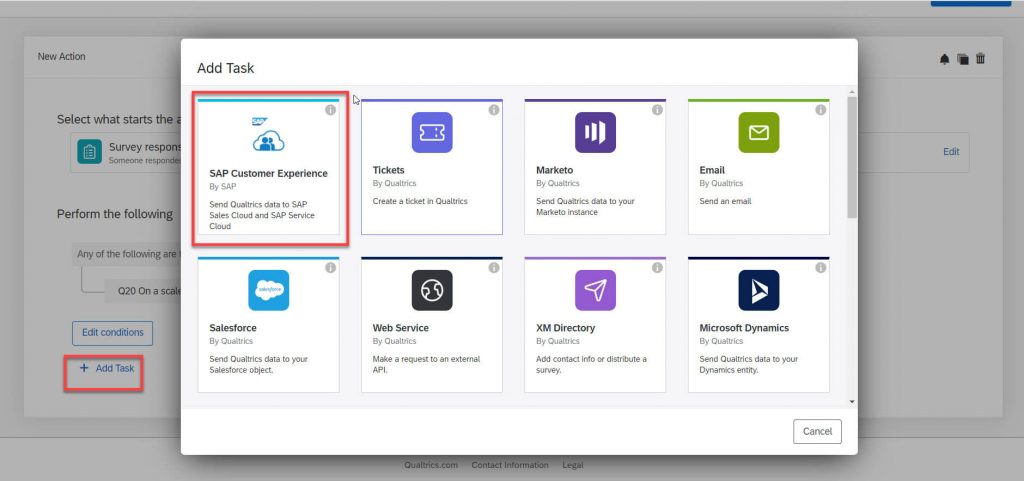The width and height of the screenshot is (1024, 481).
Task: Open info for SAP Customer Experience card
Action: click(330, 110)
